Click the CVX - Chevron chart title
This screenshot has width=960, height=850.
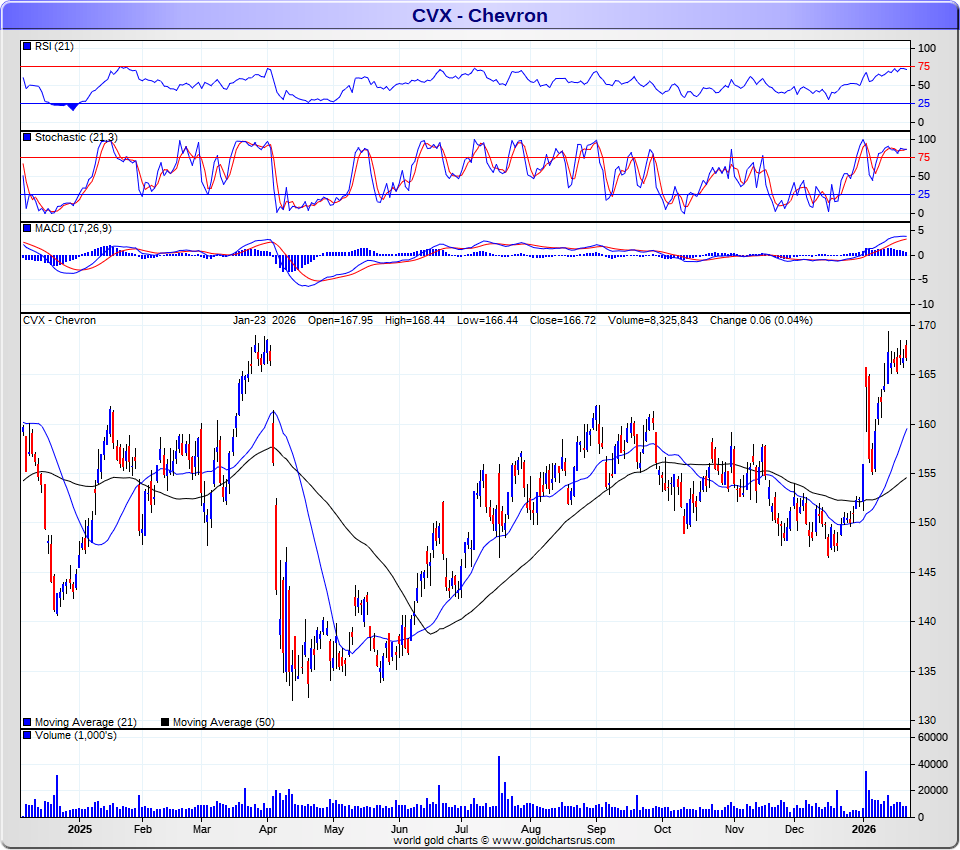[x=479, y=15]
